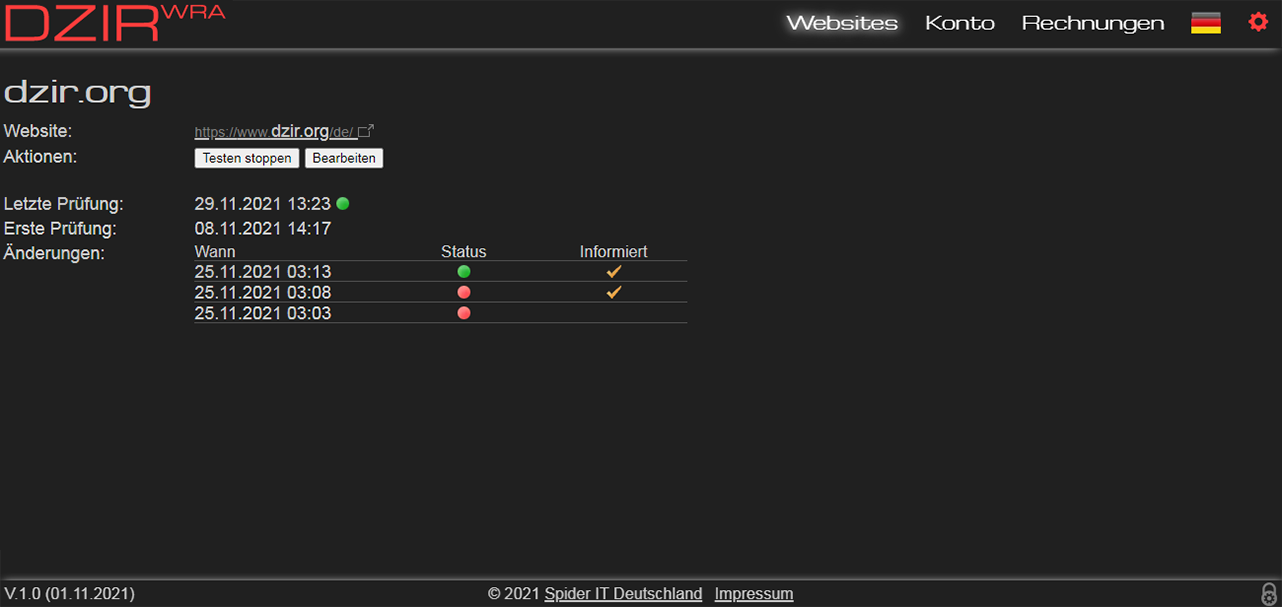Select the 25.11.2021 03:13 change entry
Image resolution: width=1282 pixels, height=607 pixels.
click(441, 271)
